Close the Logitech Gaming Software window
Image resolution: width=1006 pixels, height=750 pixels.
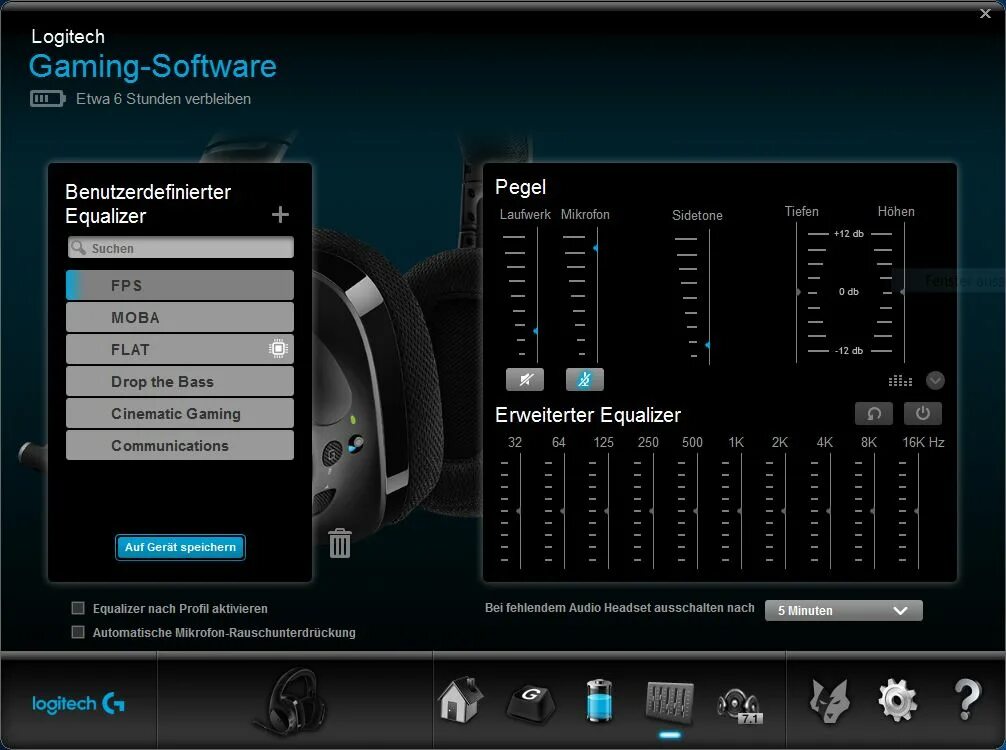[x=985, y=13]
